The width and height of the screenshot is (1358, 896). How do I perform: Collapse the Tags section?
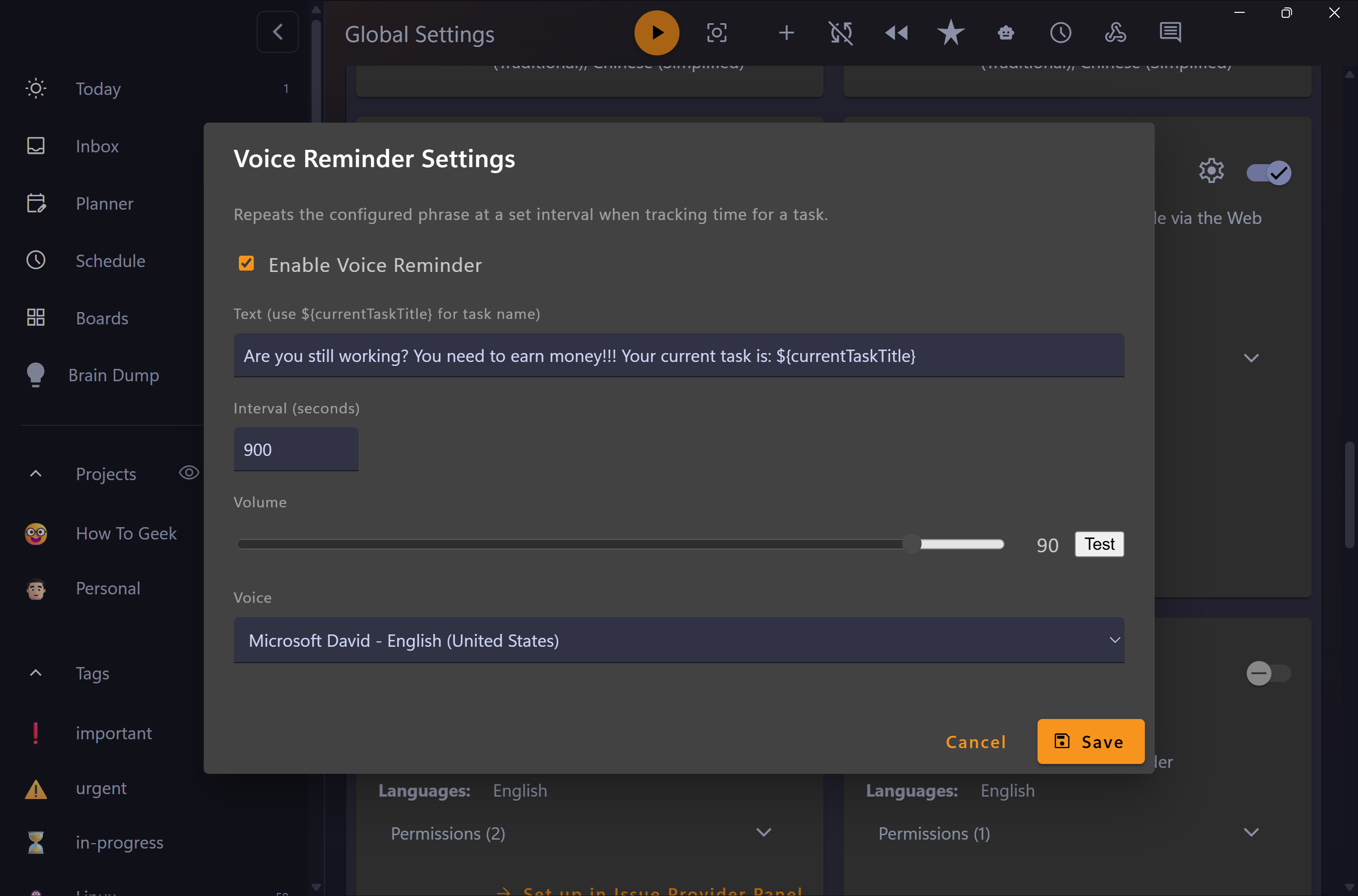[36, 673]
